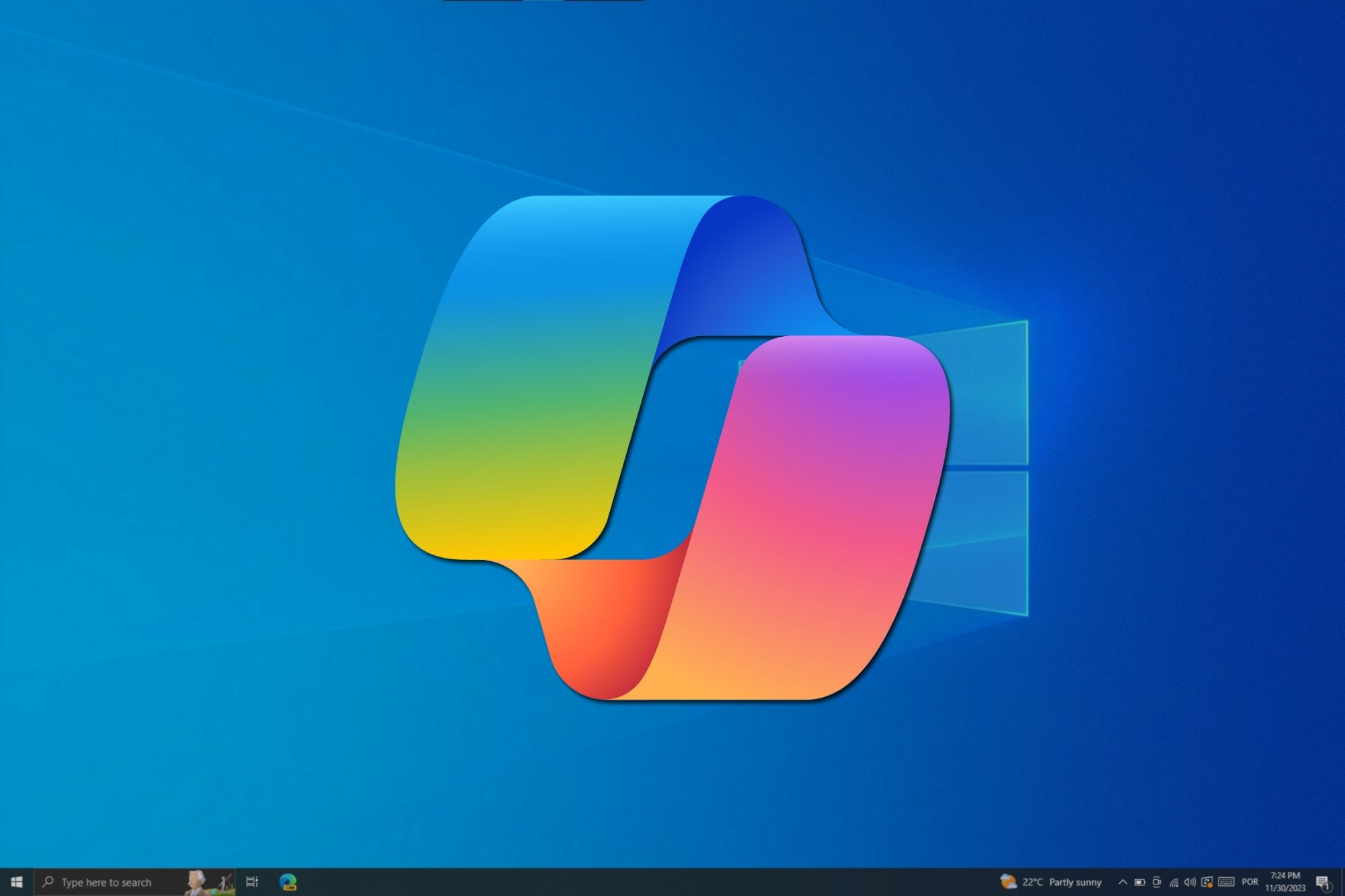Open the '22°C Partly sunny' weather widget
1345x896 pixels.
pyautogui.click(x=1061, y=882)
